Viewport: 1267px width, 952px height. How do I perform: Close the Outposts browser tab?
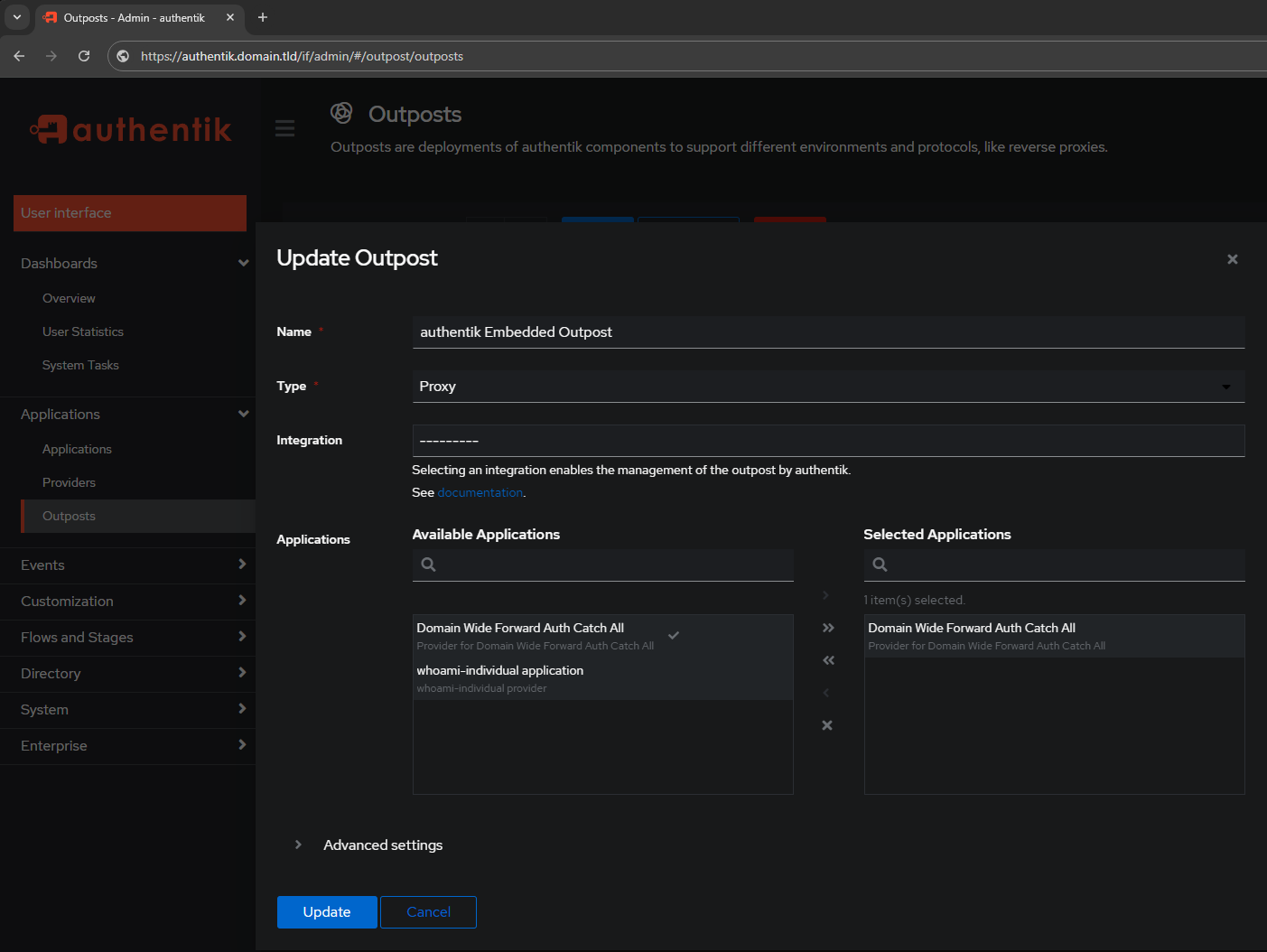pyautogui.click(x=230, y=17)
